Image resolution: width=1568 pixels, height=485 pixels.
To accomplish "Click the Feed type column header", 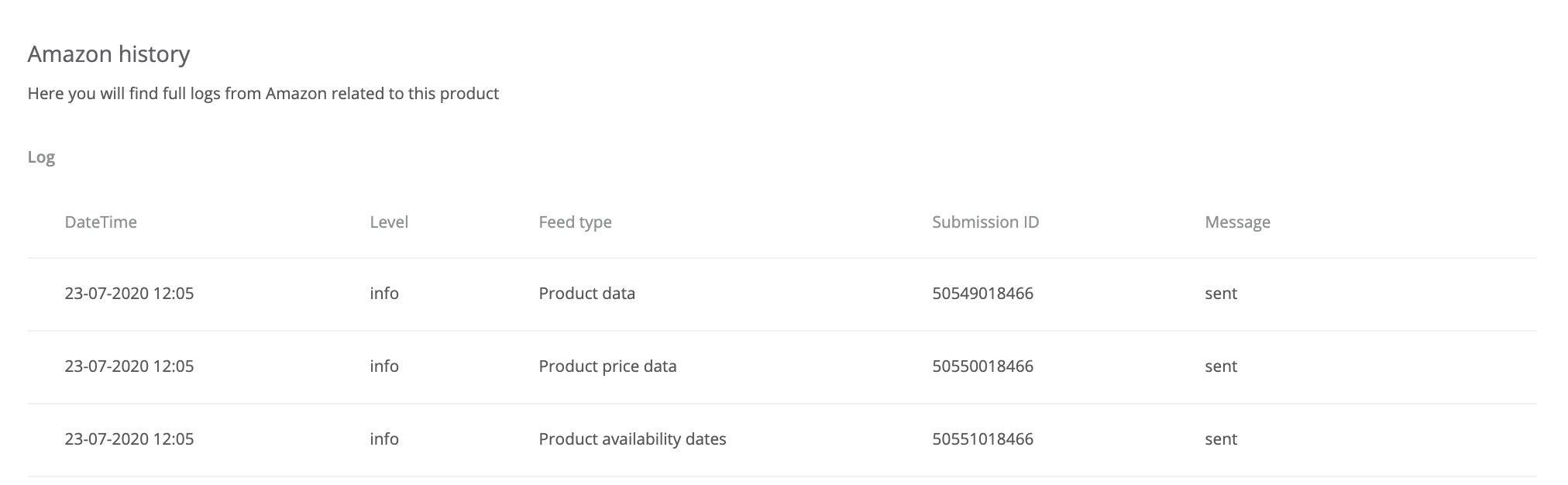I will tap(575, 222).
